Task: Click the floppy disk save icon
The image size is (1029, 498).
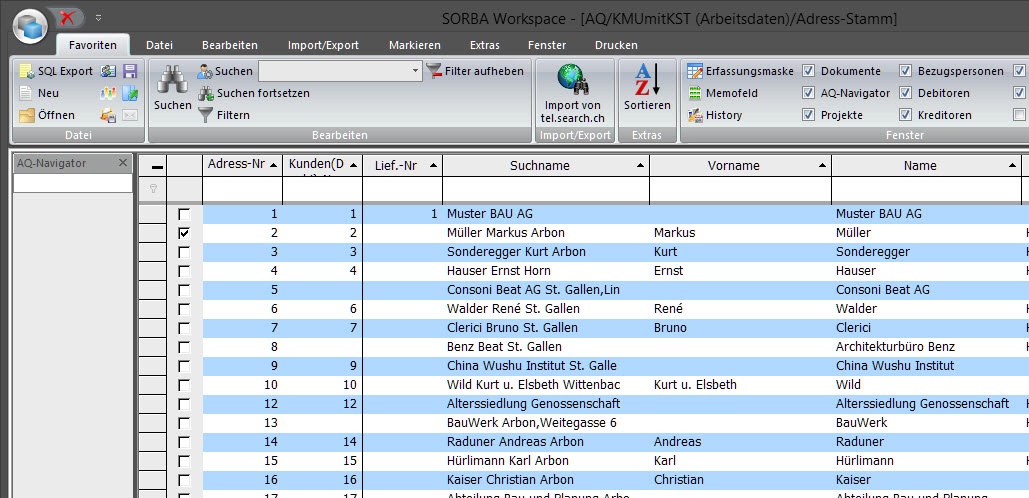Action: pos(130,72)
